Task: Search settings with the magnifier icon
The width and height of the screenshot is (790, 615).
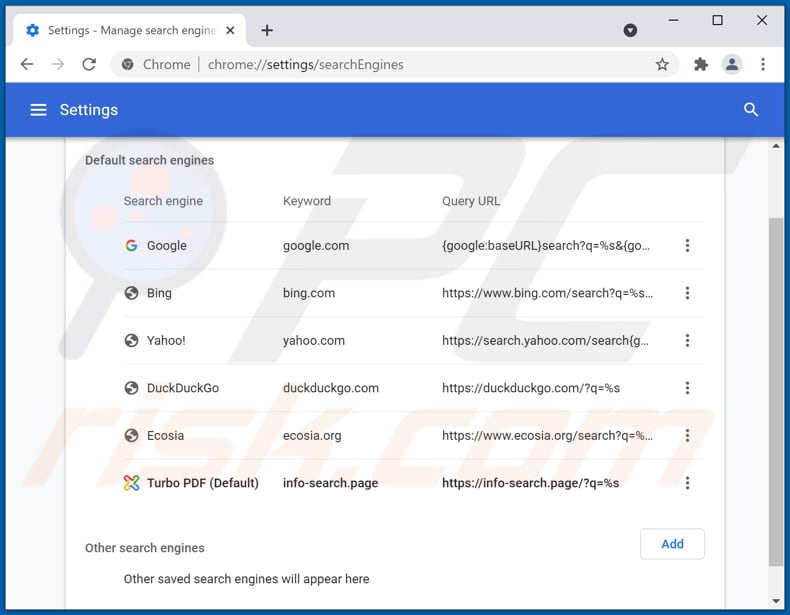Action: pos(751,109)
